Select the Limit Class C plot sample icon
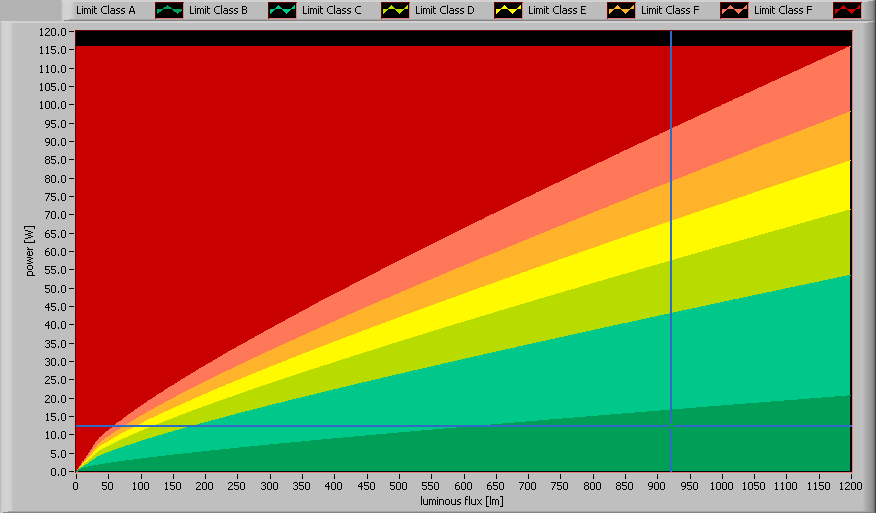 tap(395, 10)
